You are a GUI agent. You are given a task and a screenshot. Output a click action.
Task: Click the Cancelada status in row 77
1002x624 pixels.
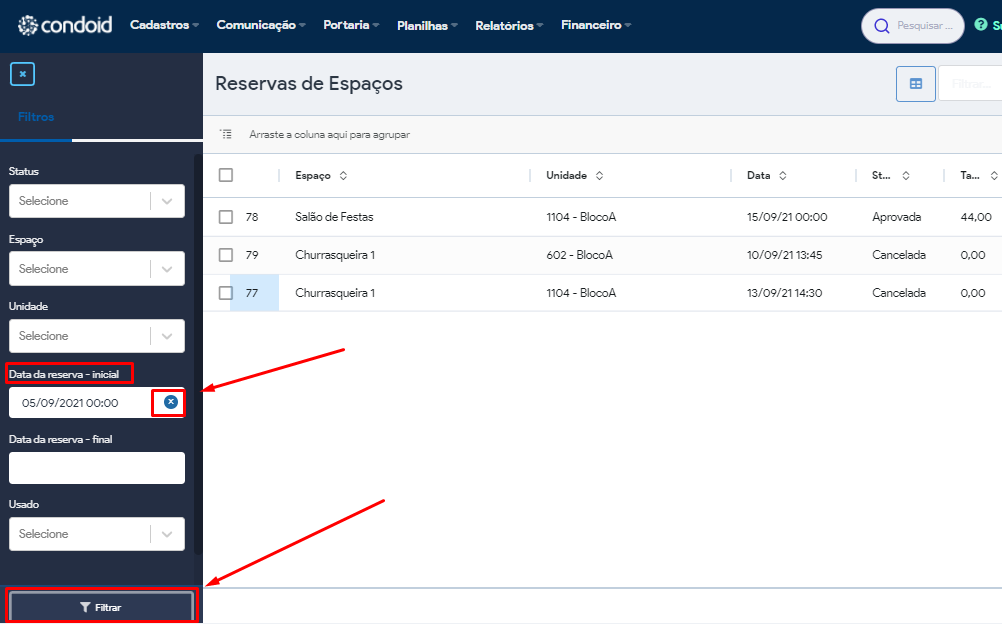pos(899,293)
